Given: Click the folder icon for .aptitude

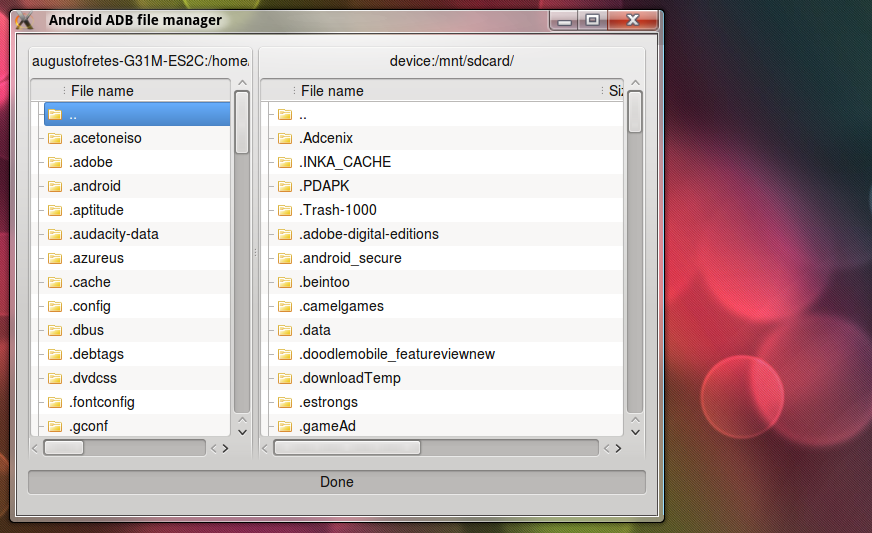Looking at the screenshot, I should pyautogui.click(x=54, y=210).
